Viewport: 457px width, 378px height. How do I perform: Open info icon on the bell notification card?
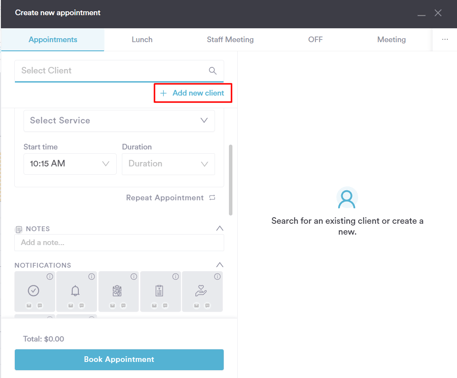91,276
